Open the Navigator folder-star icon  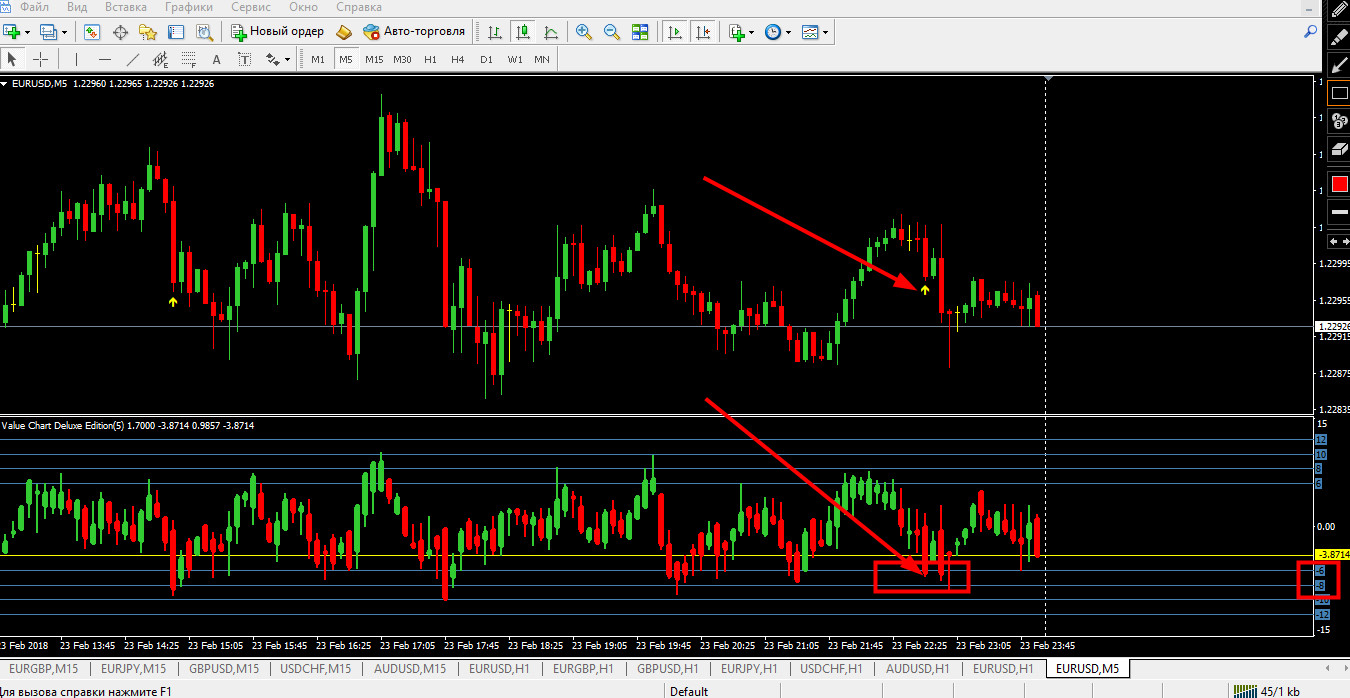pyautogui.click(x=148, y=32)
